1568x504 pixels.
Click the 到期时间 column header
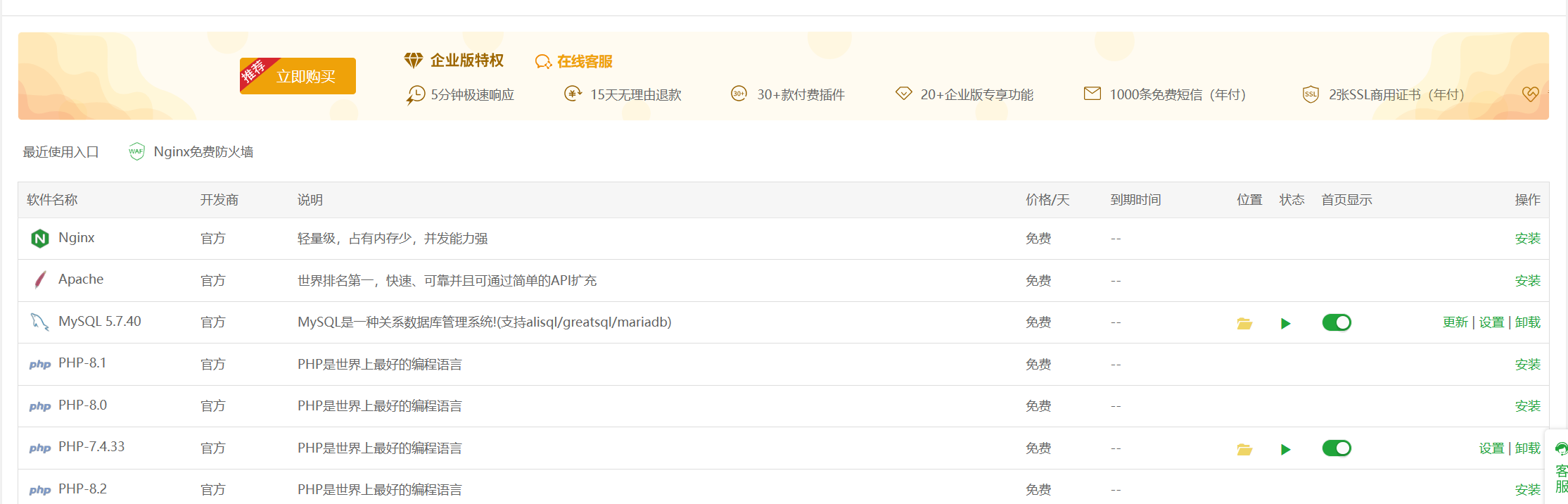(1135, 200)
